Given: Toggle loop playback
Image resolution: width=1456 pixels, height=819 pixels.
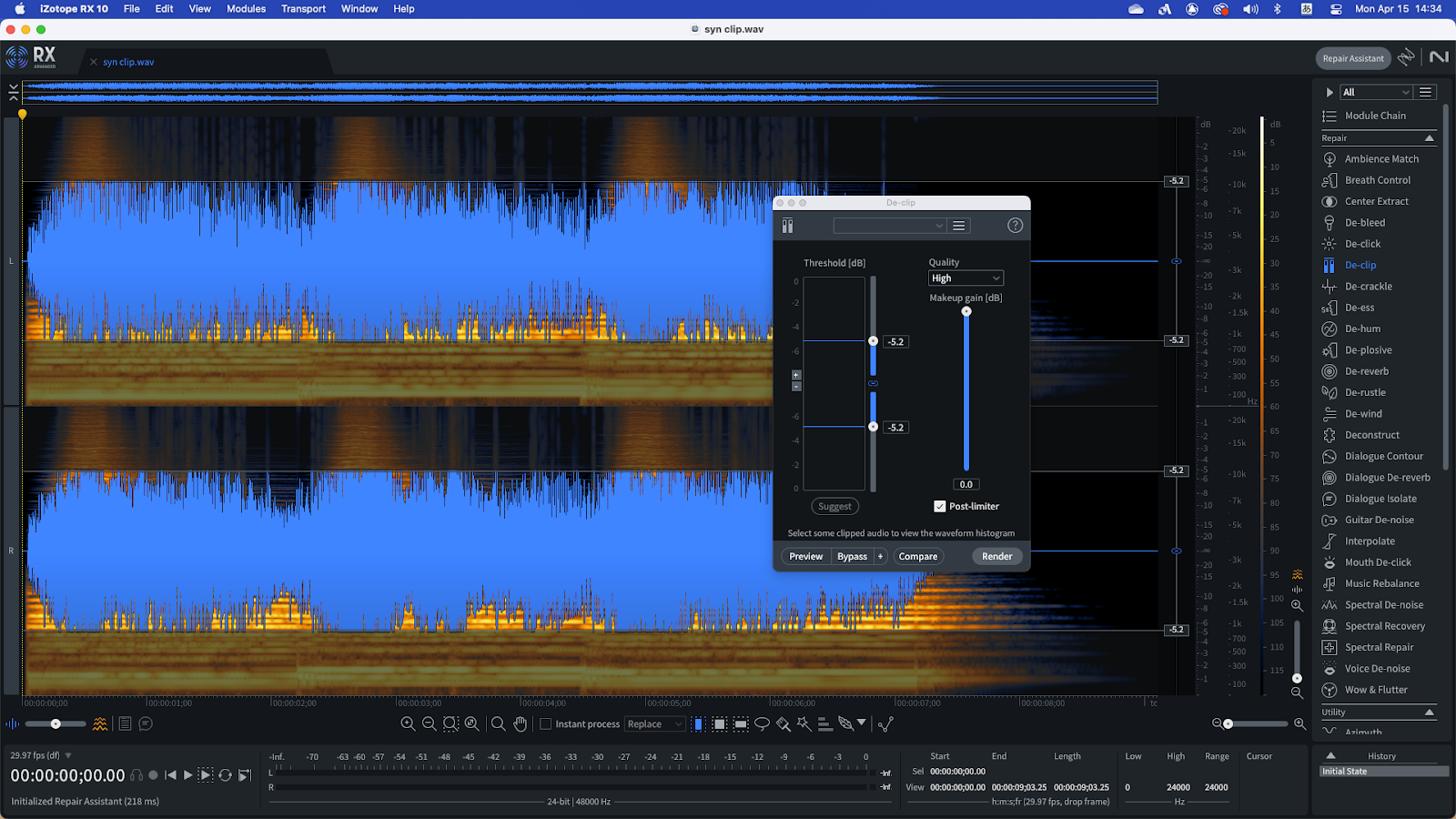Looking at the screenshot, I should [x=225, y=775].
